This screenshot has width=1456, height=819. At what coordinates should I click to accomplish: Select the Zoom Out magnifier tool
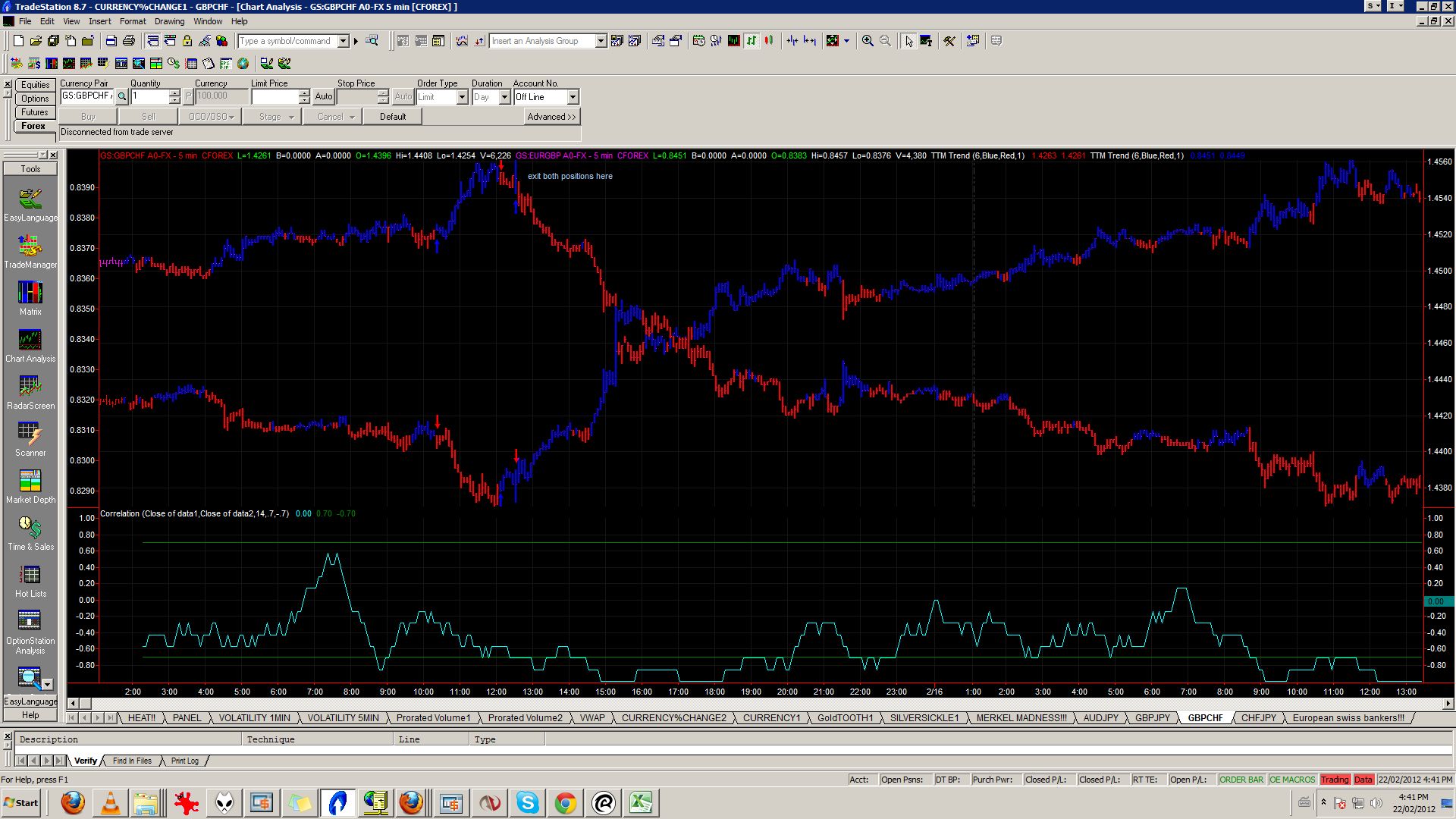pos(885,41)
